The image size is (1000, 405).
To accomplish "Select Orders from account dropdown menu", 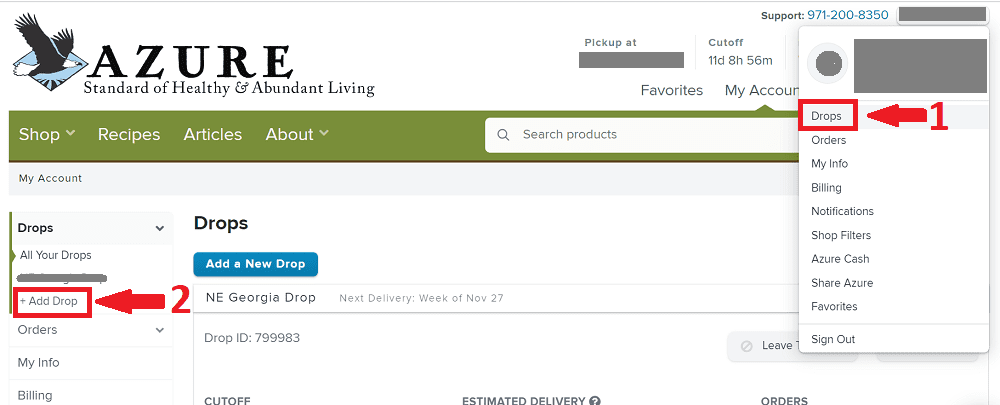I will coord(828,140).
